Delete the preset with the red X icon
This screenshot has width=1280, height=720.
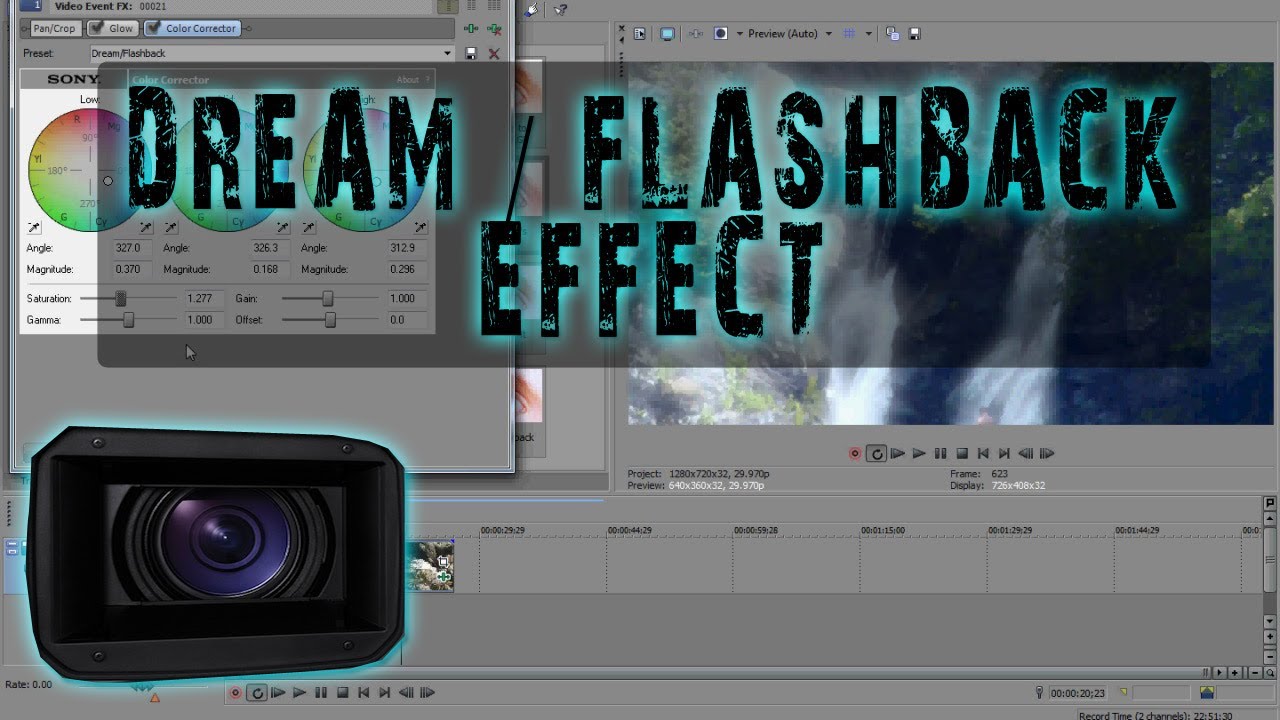(493, 53)
